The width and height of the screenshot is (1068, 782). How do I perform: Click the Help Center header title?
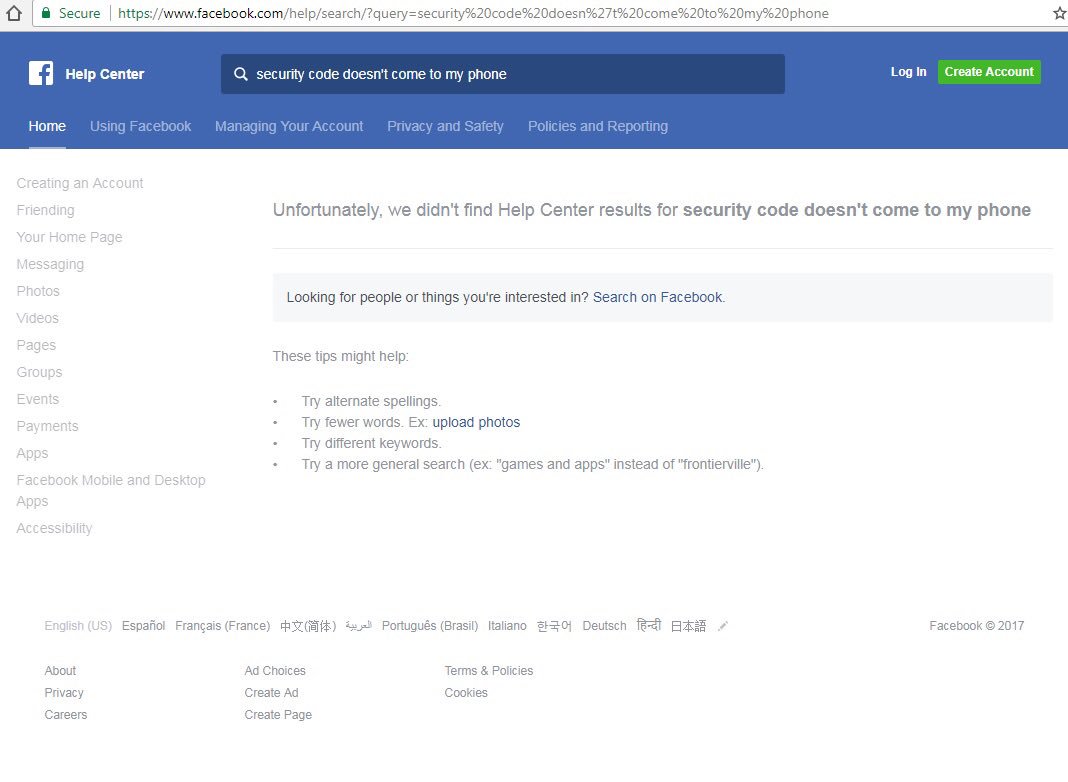click(x=105, y=74)
